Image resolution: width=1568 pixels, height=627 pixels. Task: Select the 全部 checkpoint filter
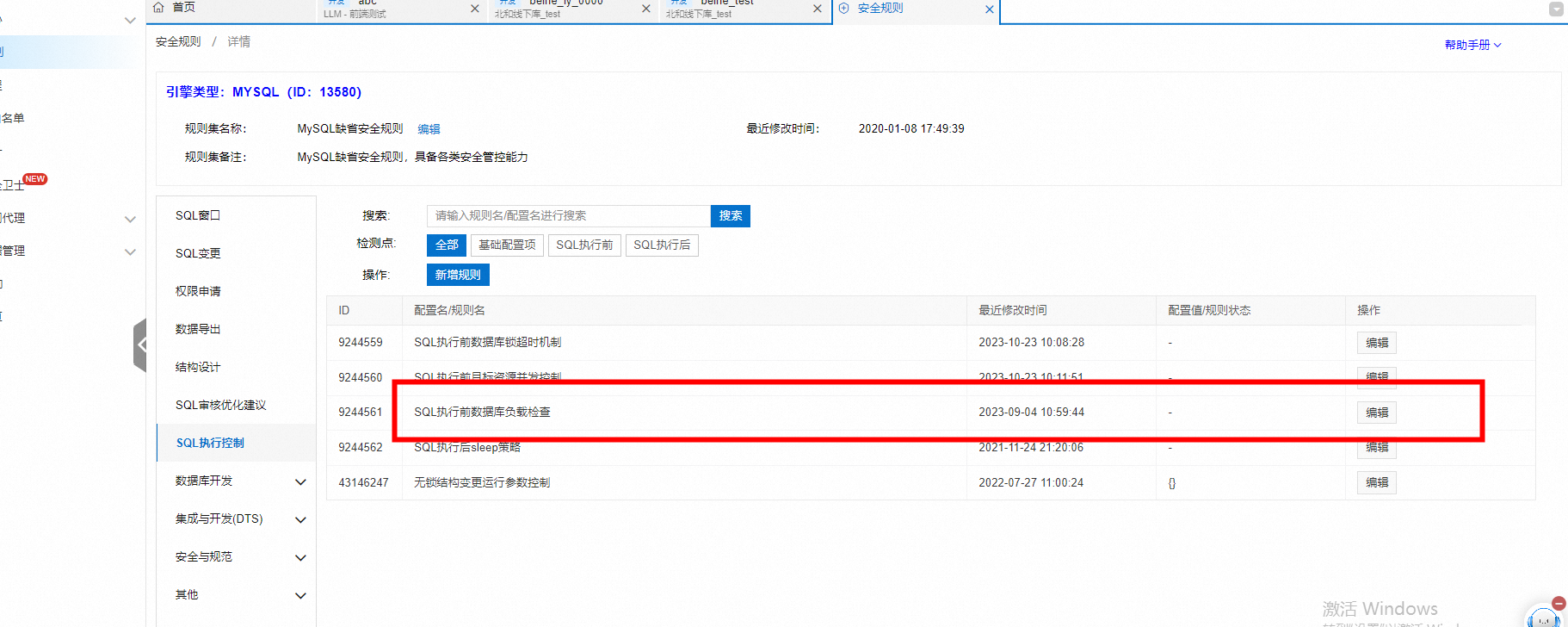[x=447, y=245]
